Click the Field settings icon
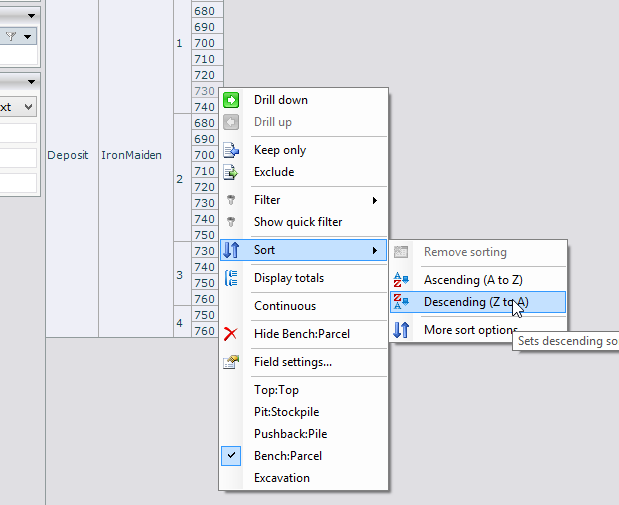The width and height of the screenshot is (619, 505). coord(231,362)
